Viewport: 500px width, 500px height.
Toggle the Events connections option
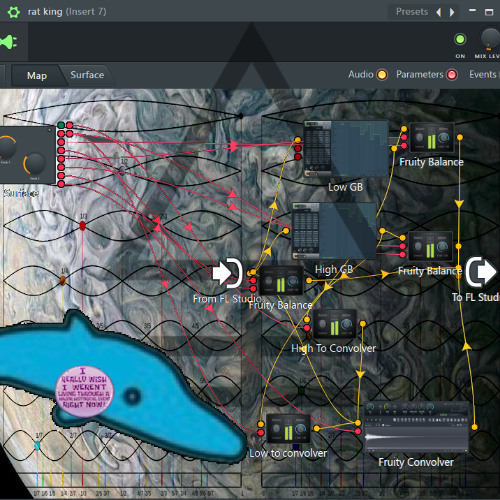tap(484, 74)
